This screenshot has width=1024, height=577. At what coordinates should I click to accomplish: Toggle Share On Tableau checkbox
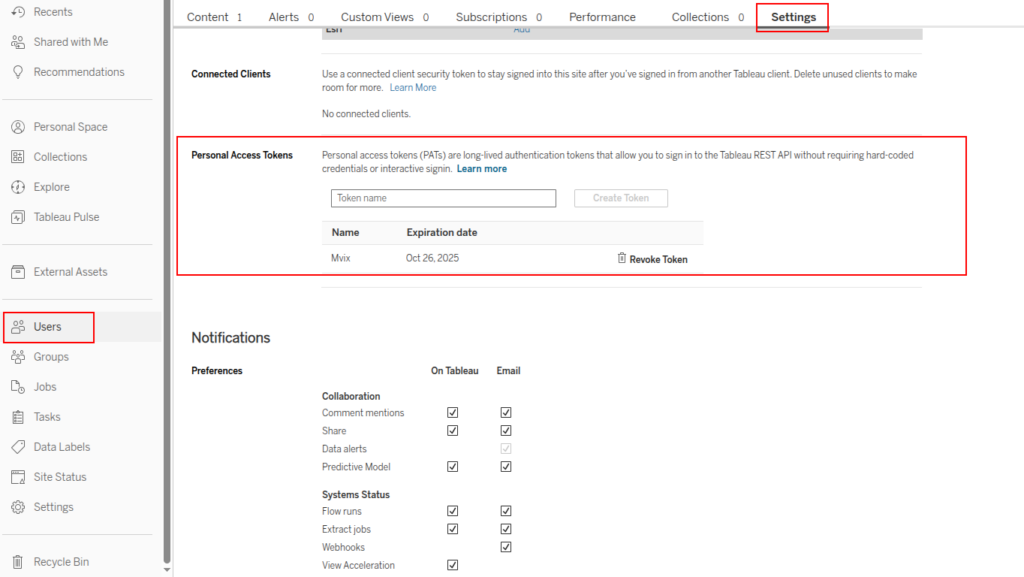click(x=453, y=431)
